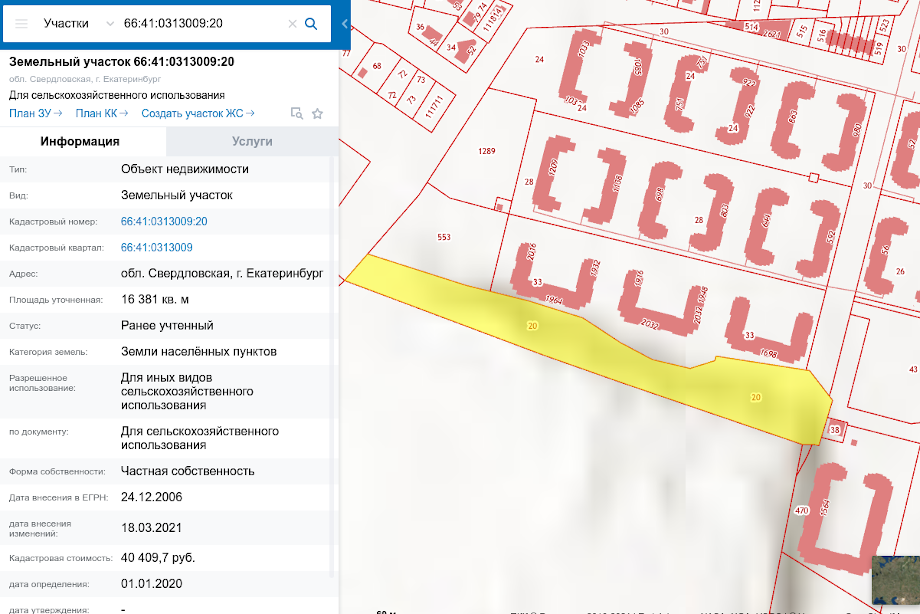920x614 pixels.
Task: Open the Участки search type dropdown
Action: click(79, 23)
